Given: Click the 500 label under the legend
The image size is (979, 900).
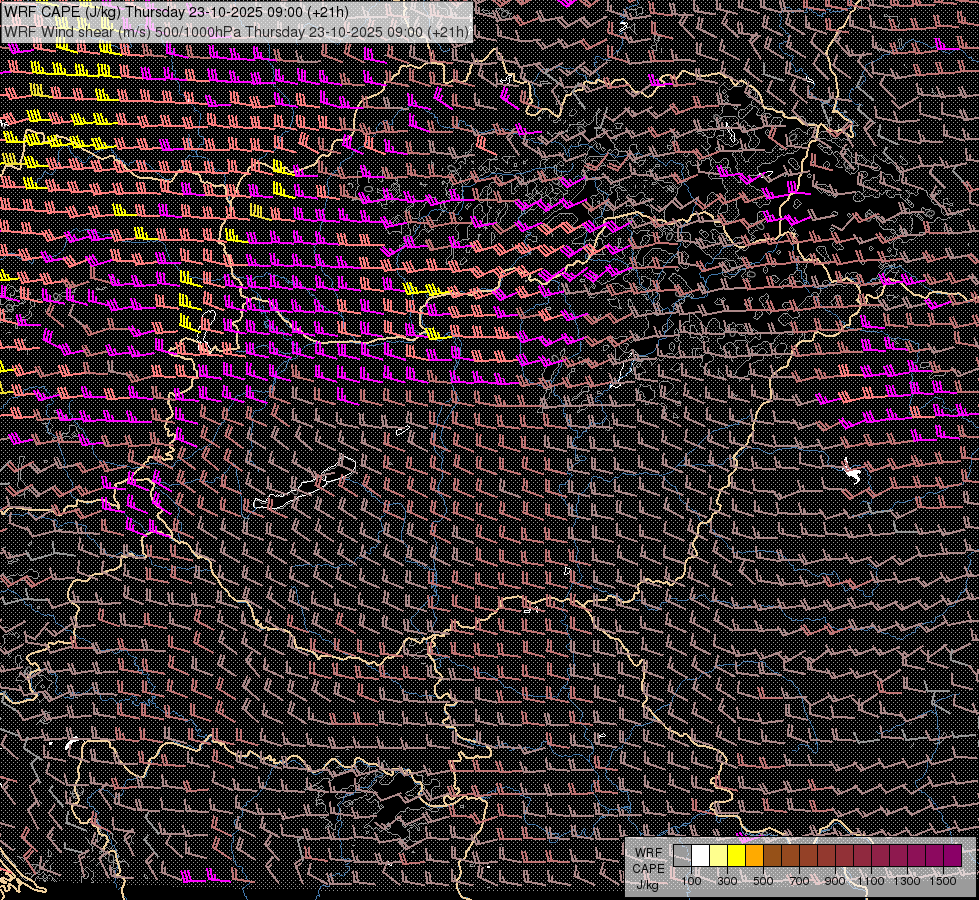Looking at the screenshot, I should [x=763, y=881].
